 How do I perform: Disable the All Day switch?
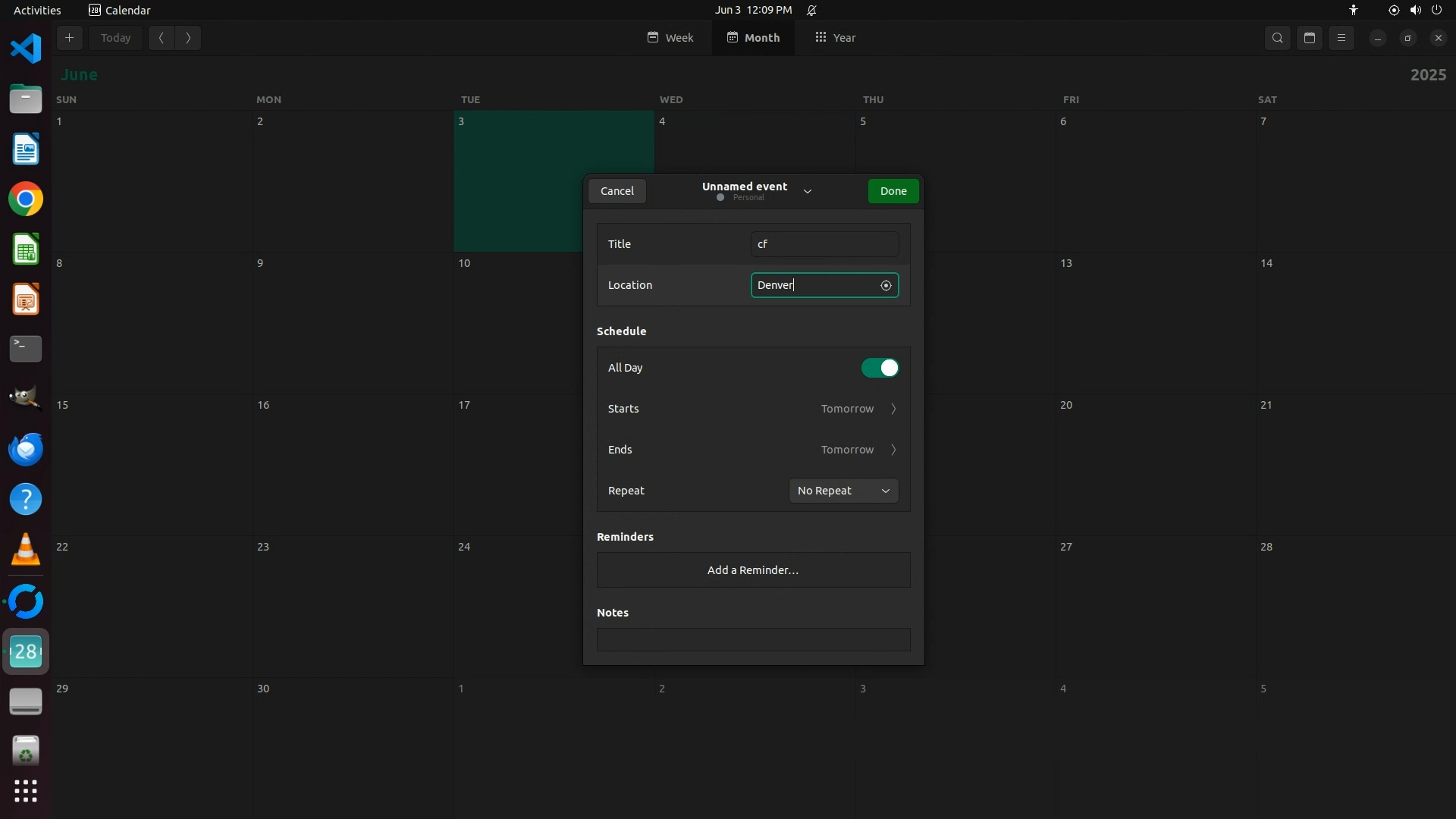pos(880,368)
